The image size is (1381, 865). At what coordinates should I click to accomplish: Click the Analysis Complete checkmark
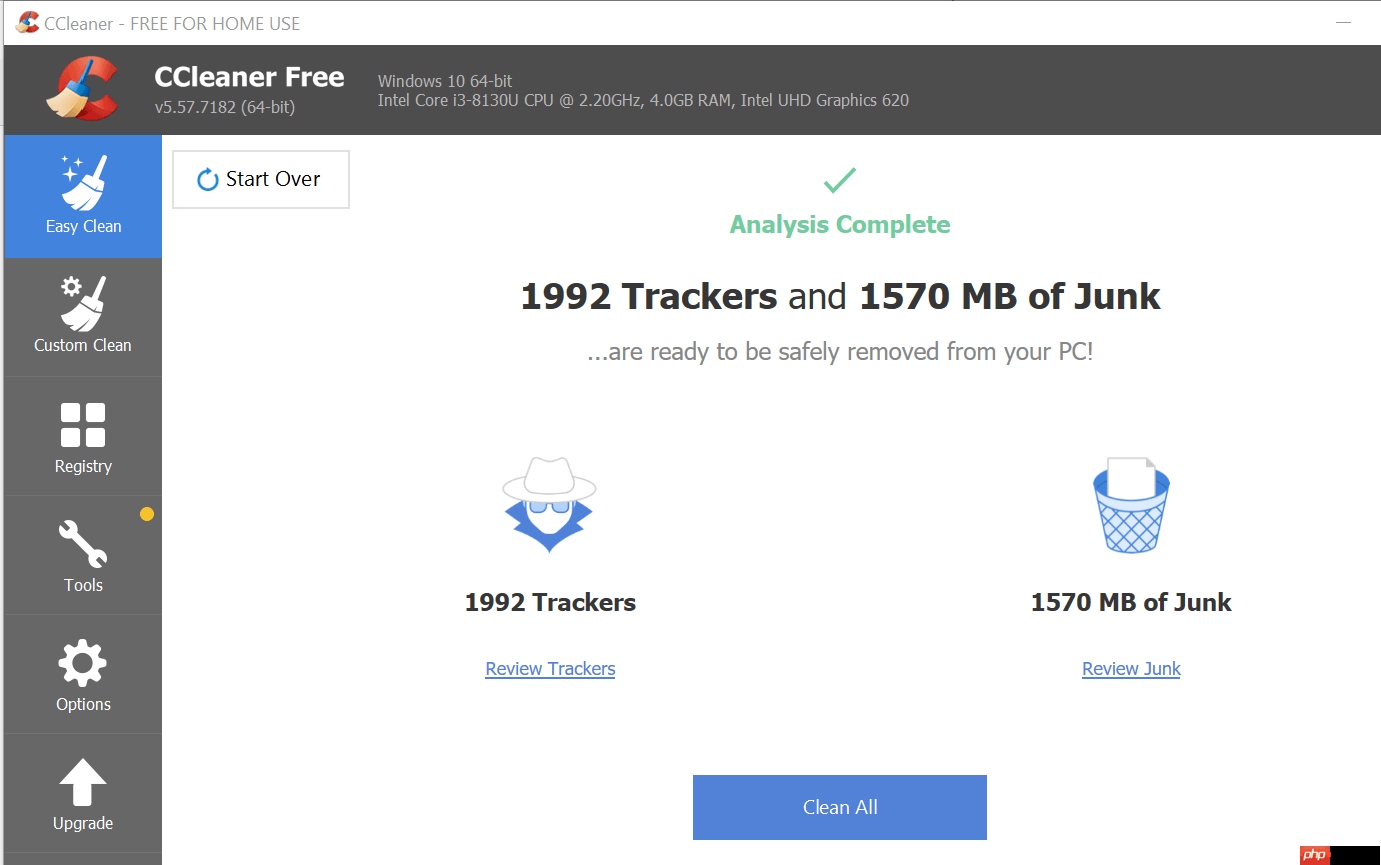tap(839, 181)
